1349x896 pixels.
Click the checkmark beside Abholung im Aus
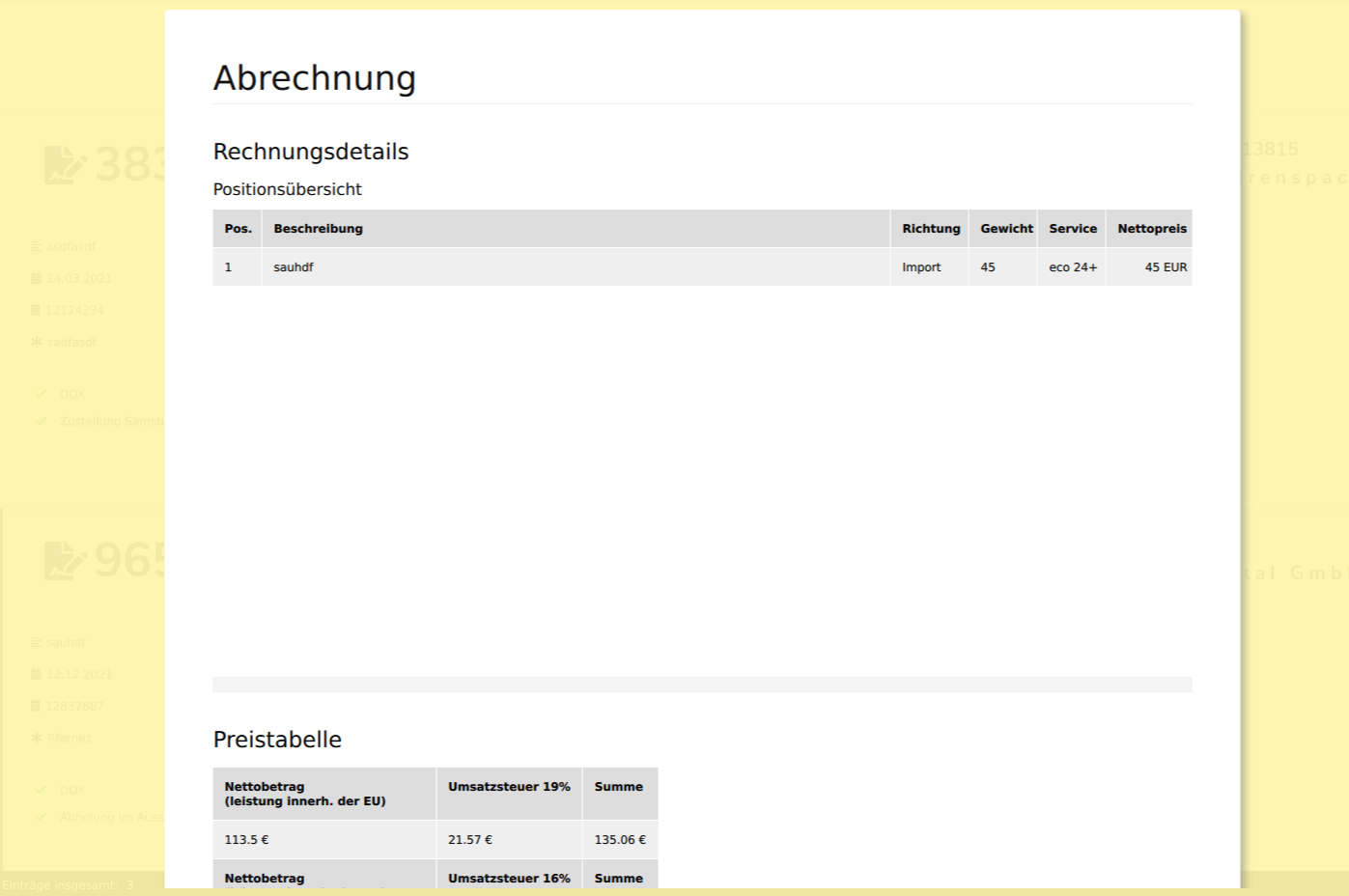[x=41, y=817]
